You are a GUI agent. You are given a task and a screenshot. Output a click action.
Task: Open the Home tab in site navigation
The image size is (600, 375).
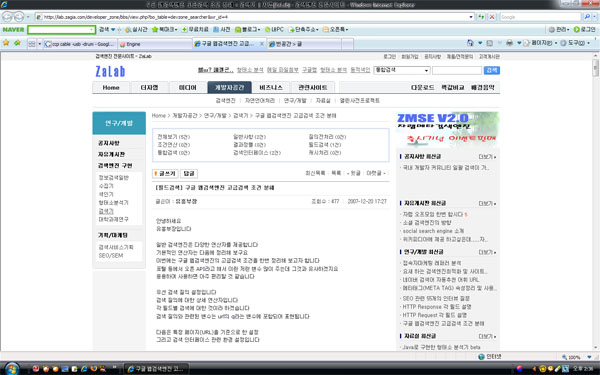coord(111,88)
